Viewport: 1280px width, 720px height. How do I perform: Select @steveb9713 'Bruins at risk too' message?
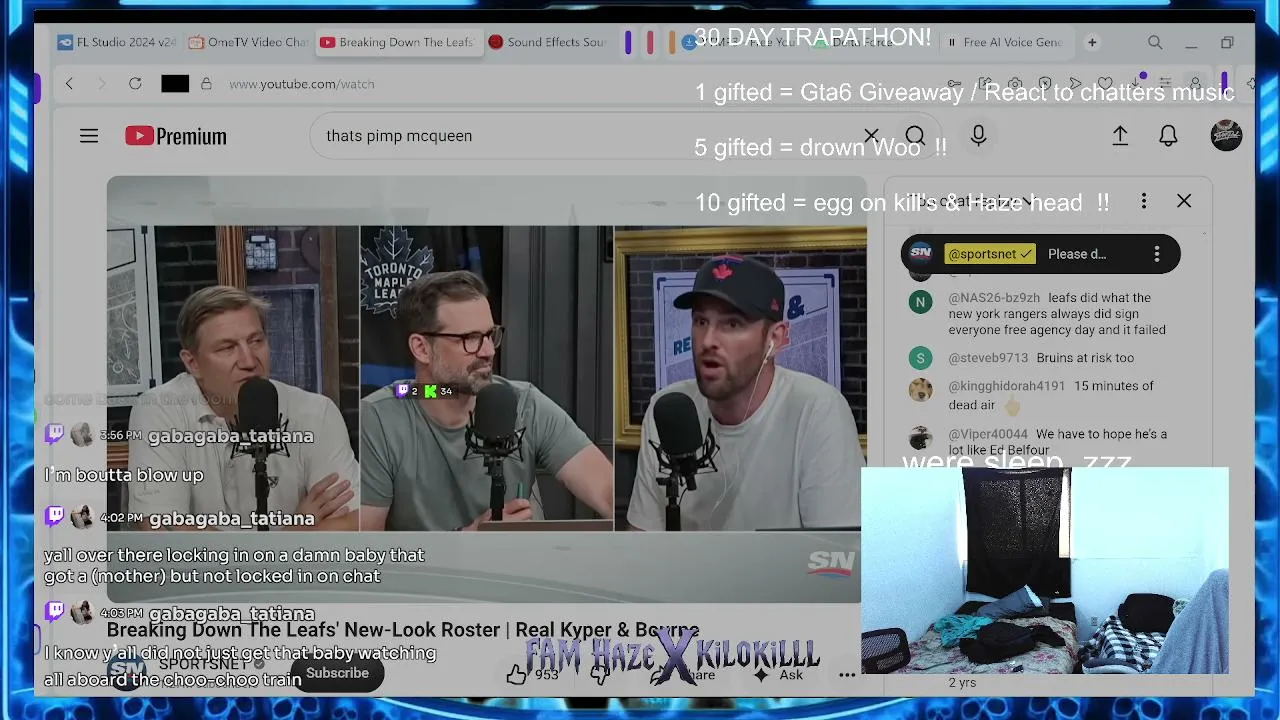point(1042,358)
